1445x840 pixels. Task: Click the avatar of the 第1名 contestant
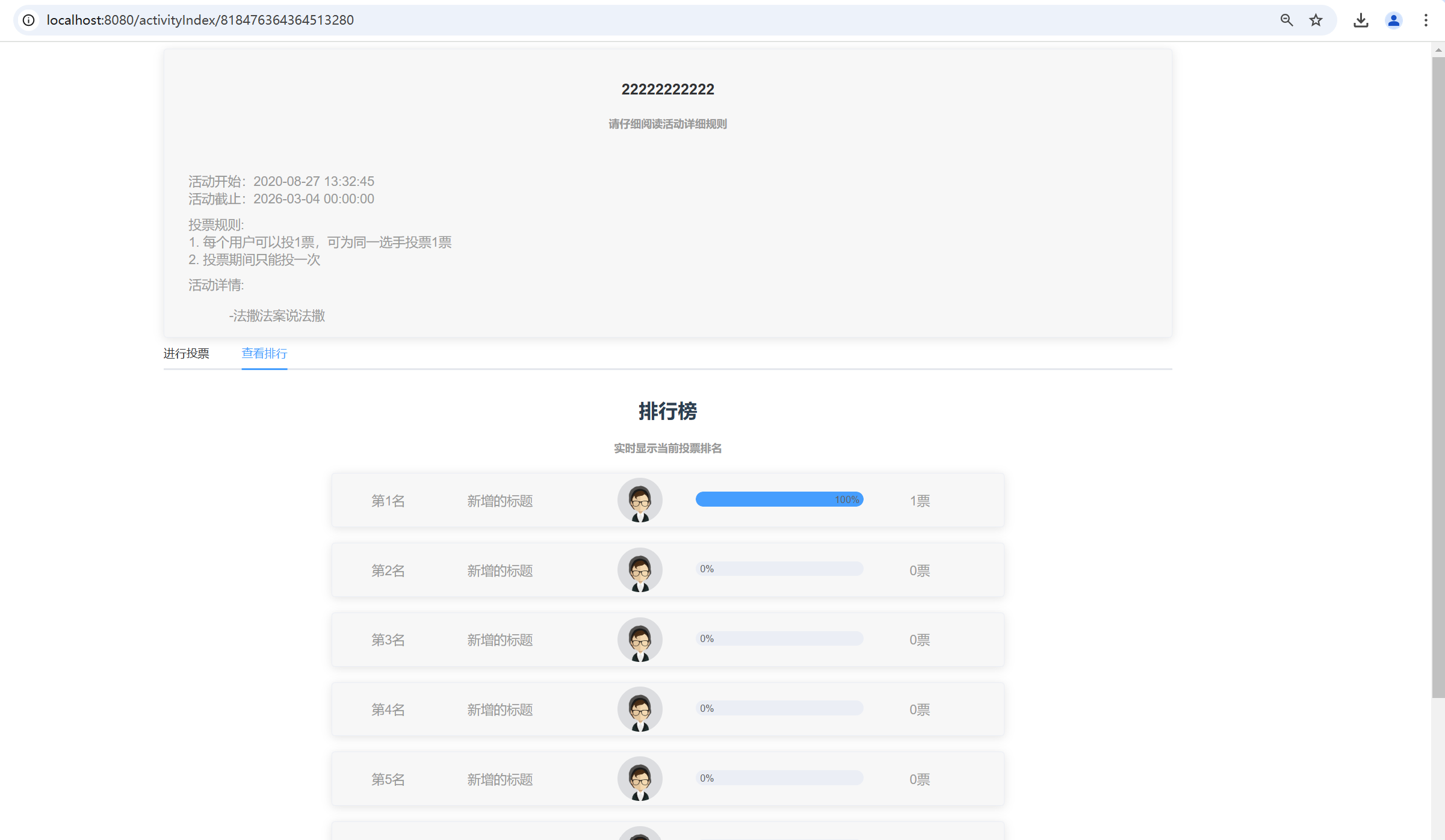[640, 500]
